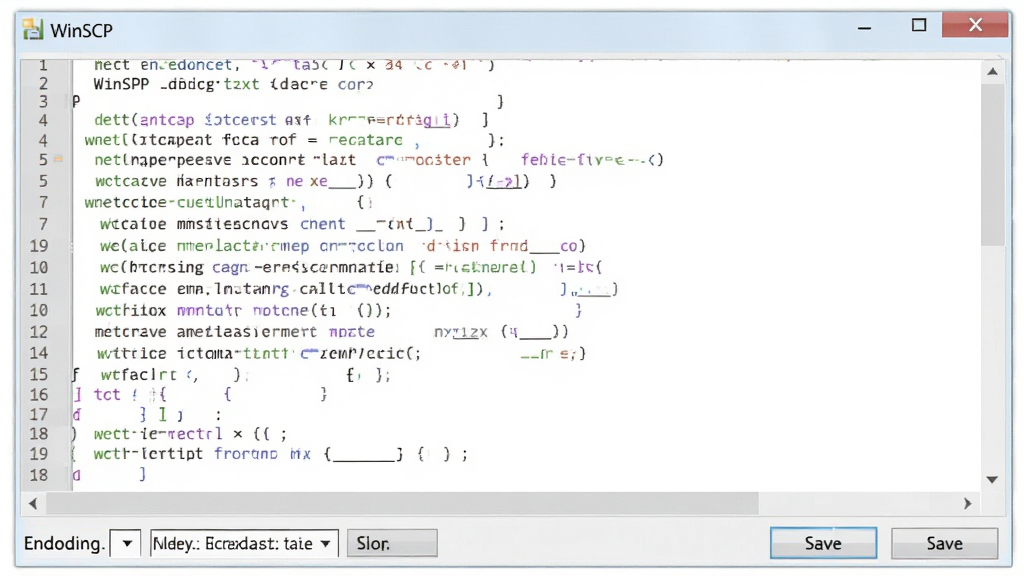
Task: Select line number 14 in the gutter
Action: click(x=39, y=353)
